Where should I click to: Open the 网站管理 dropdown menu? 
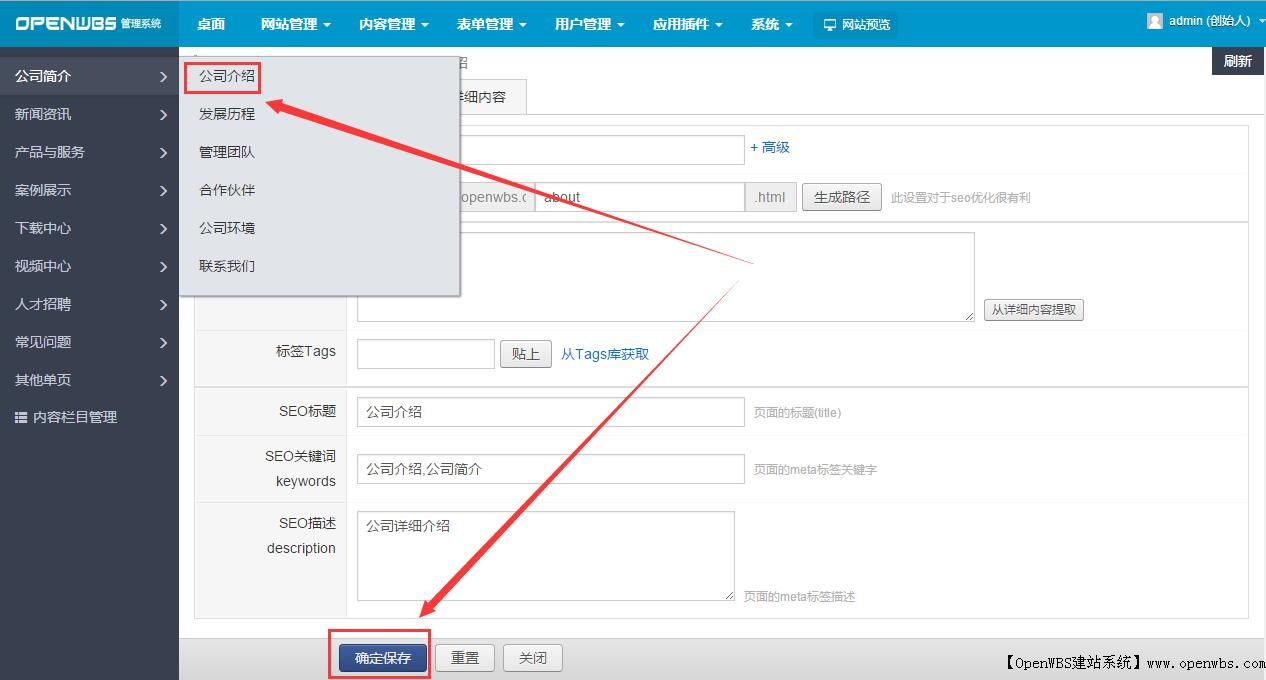tap(294, 24)
